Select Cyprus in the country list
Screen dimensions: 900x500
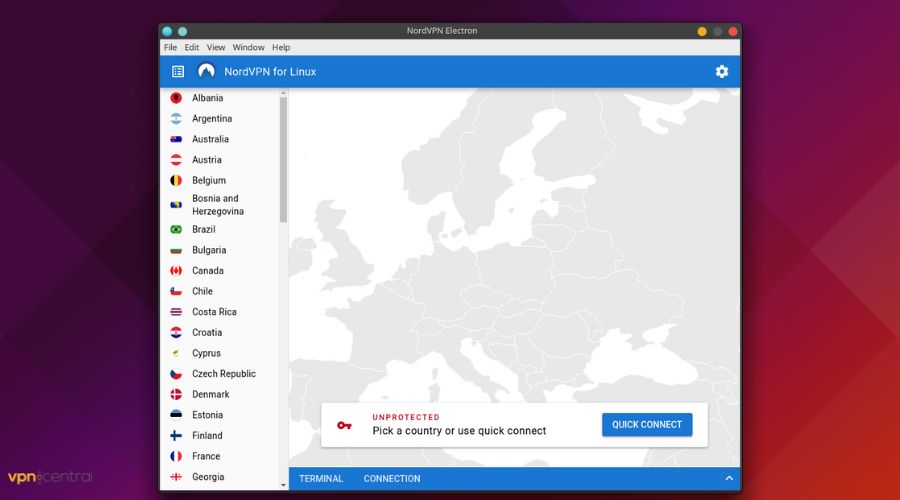point(207,354)
